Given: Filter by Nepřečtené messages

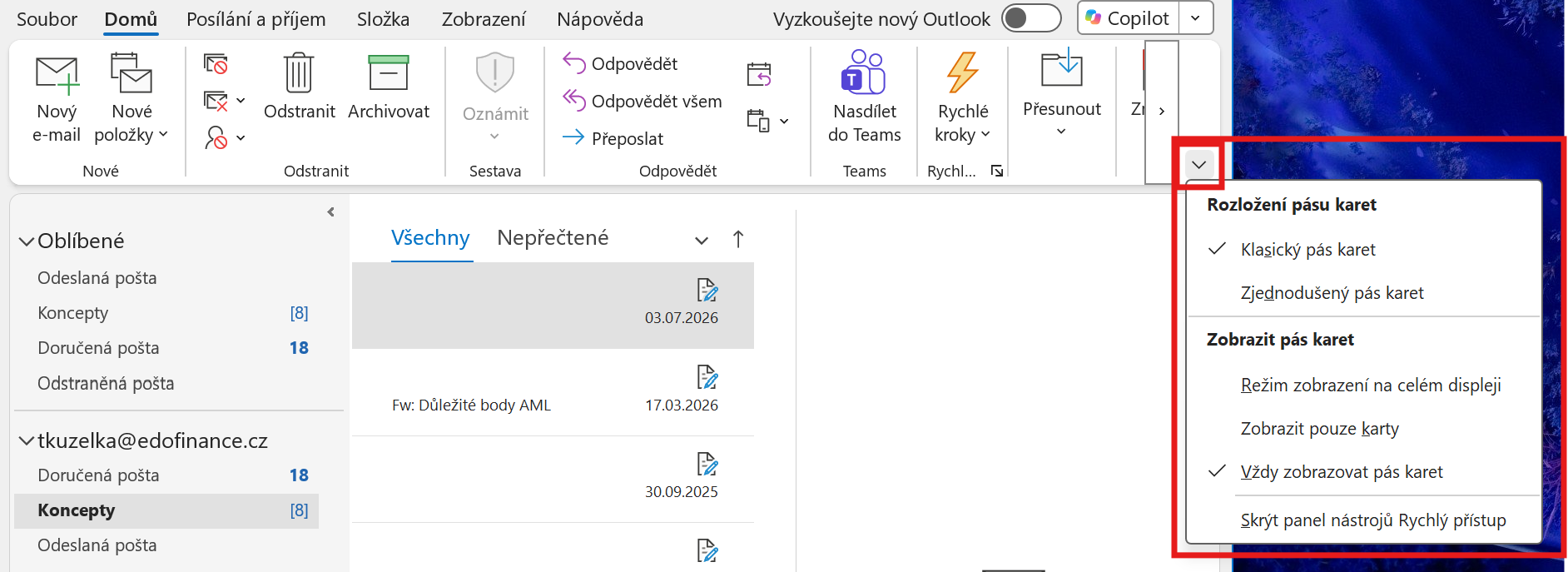Looking at the screenshot, I should click(553, 238).
